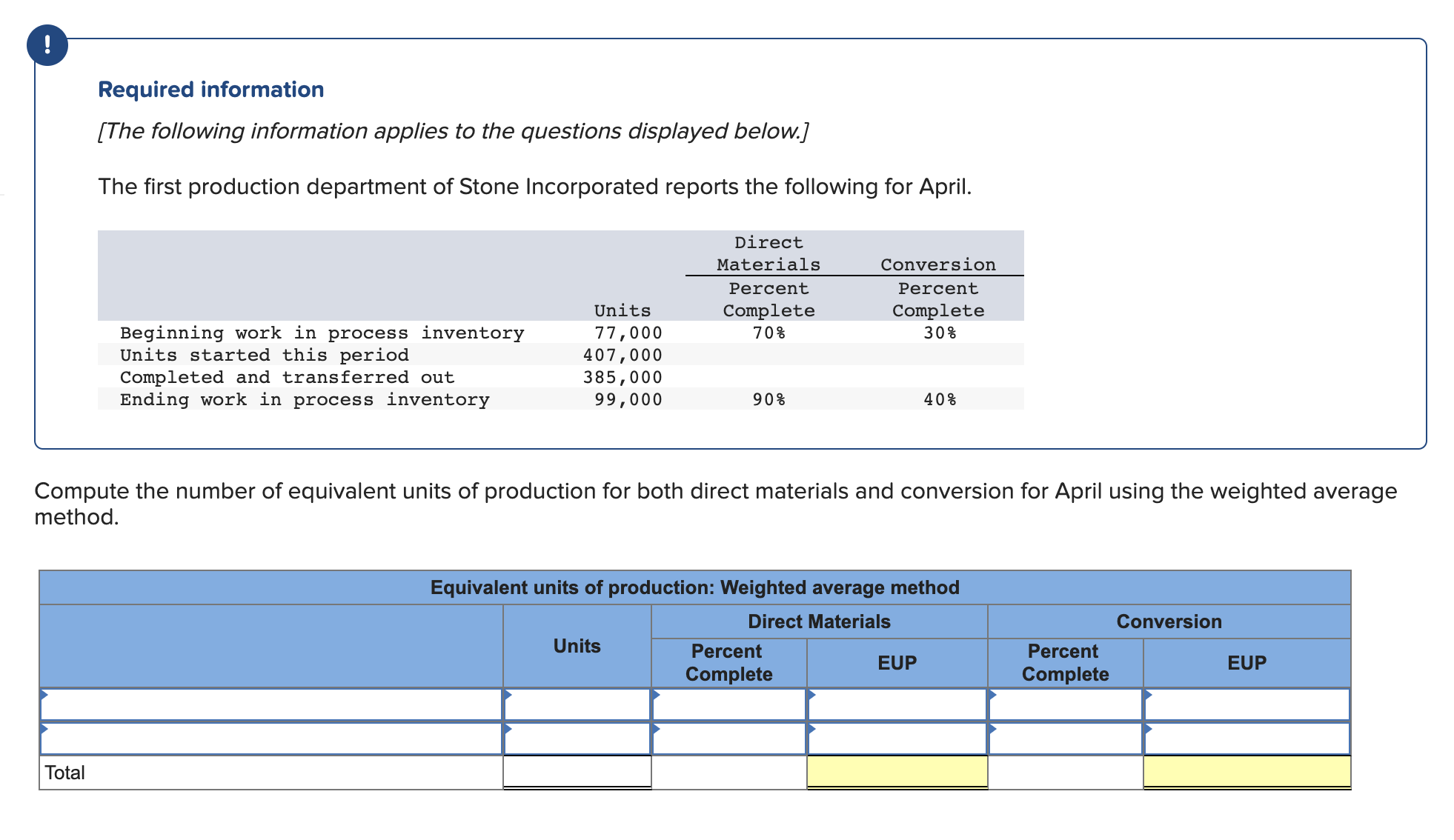
Task: Click '90%' ending materials percent
Action: [769, 399]
